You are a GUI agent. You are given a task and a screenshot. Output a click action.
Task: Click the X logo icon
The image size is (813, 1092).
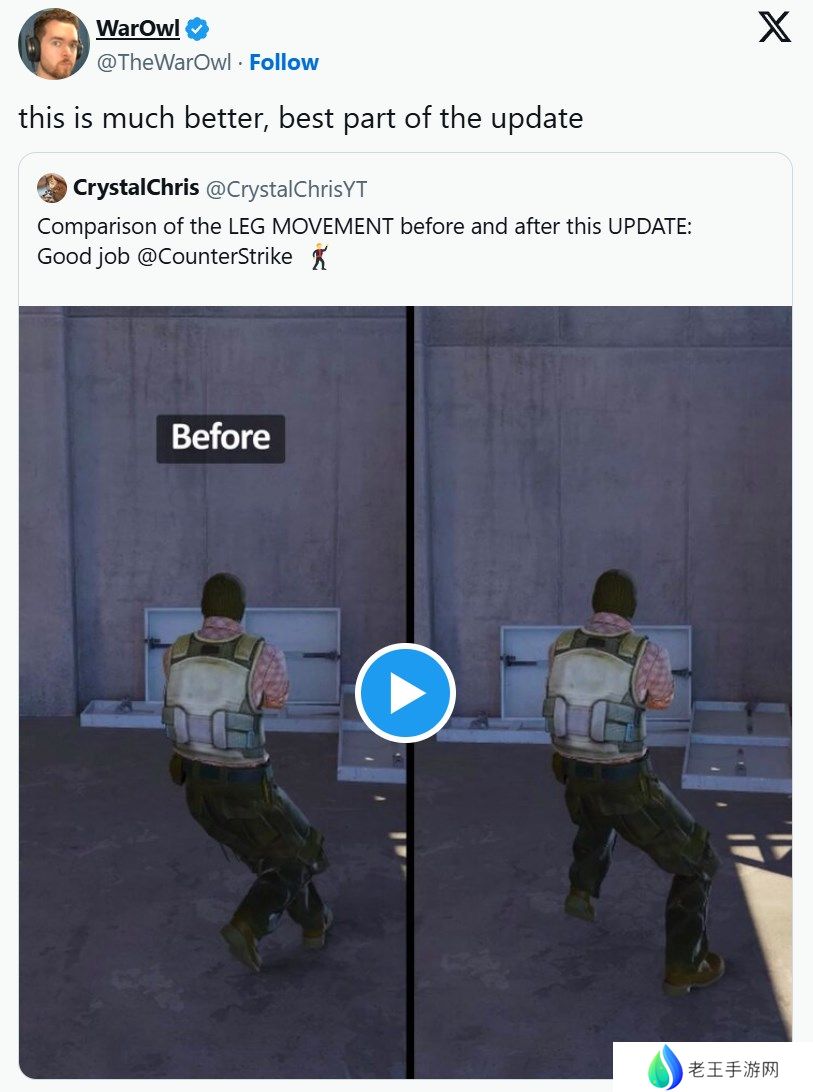(x=775, y=27)
